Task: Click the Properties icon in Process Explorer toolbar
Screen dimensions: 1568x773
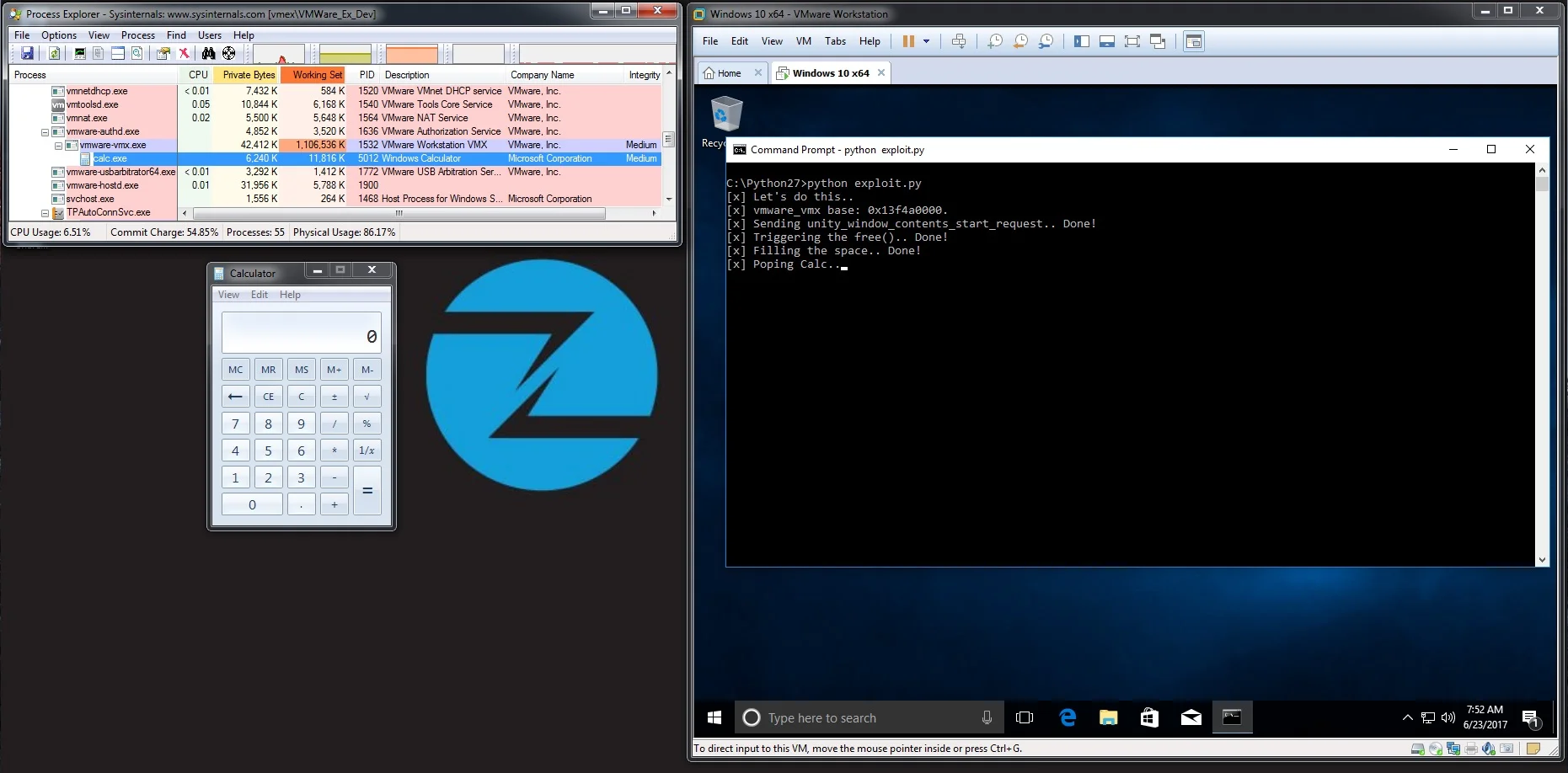Action: [163, 54]
